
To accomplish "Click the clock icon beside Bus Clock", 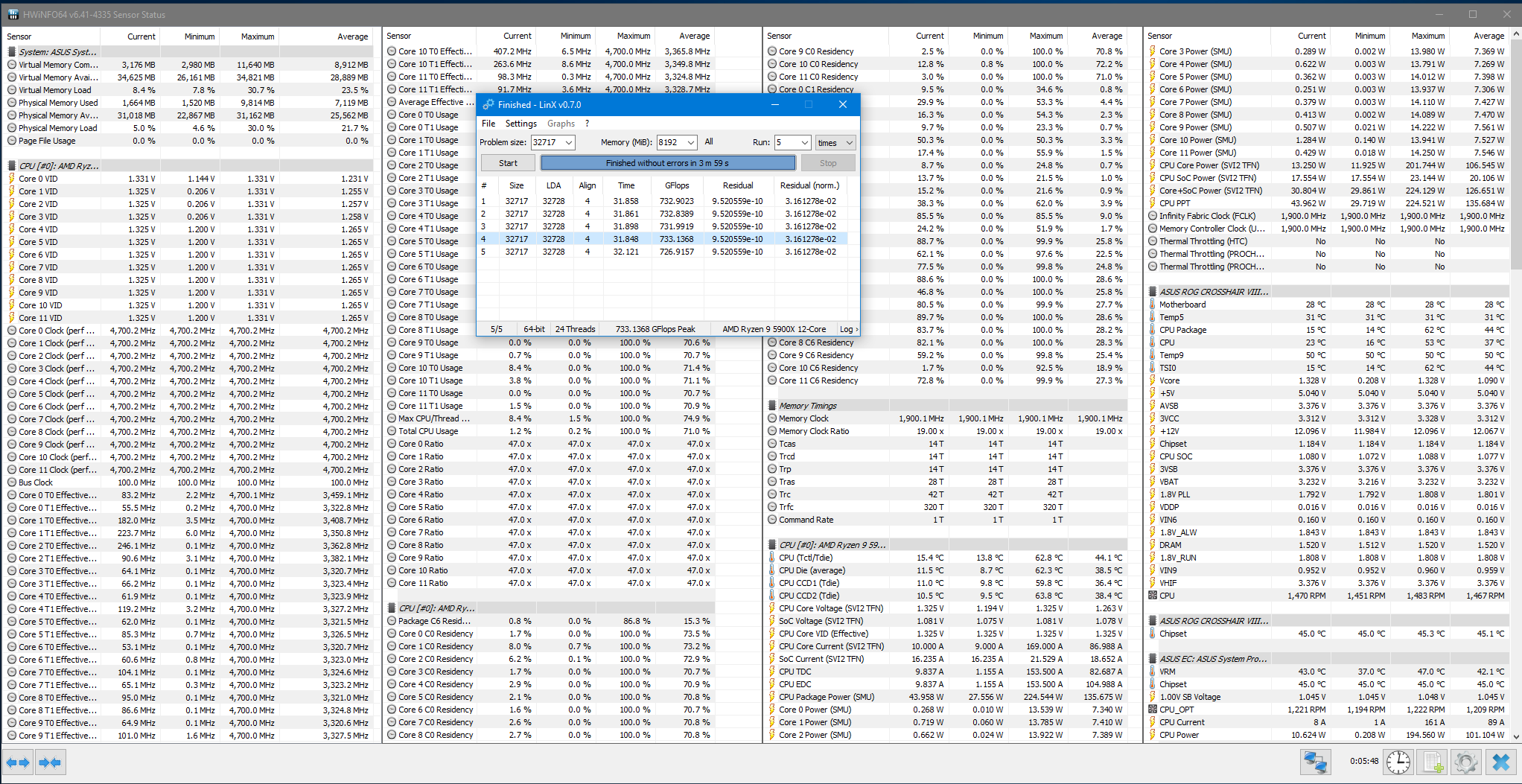I will pos(12,482).
